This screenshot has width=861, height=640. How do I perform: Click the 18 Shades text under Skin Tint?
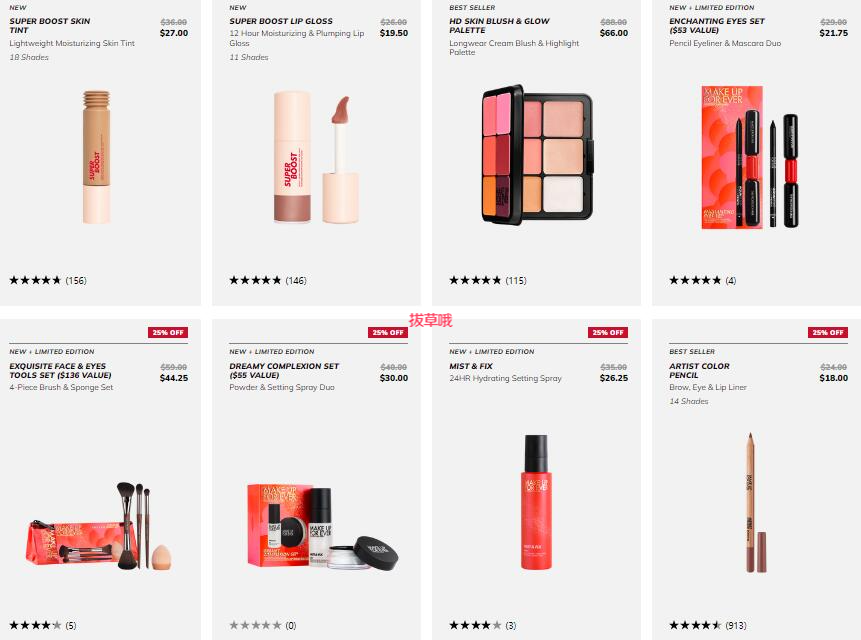click(x=29, y=57)
